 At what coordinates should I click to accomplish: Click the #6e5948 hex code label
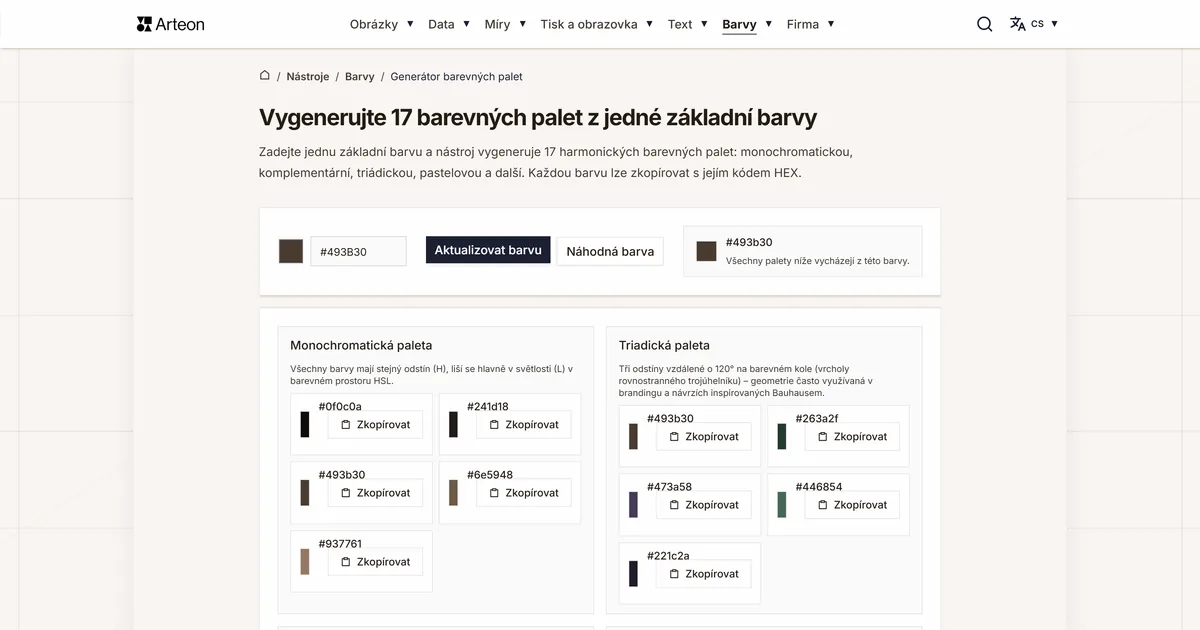click(x=490, y=475)
